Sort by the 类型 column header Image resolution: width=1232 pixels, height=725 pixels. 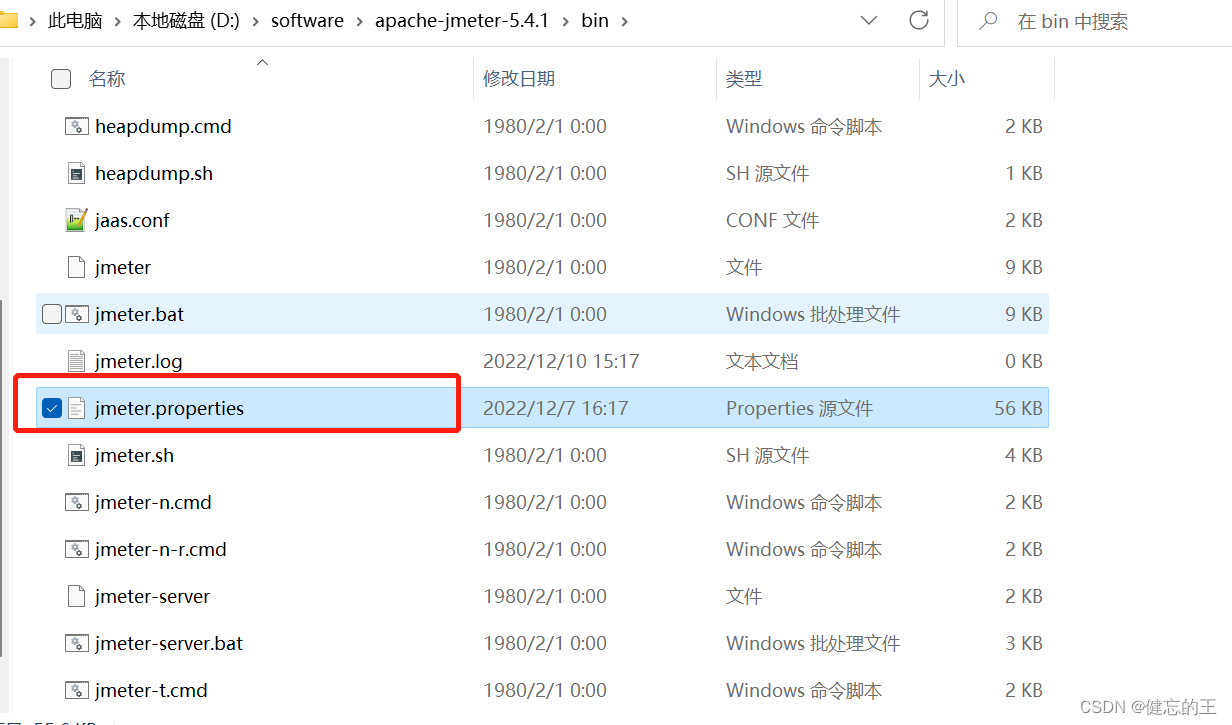pyautogui.click(x=744, y=79)
